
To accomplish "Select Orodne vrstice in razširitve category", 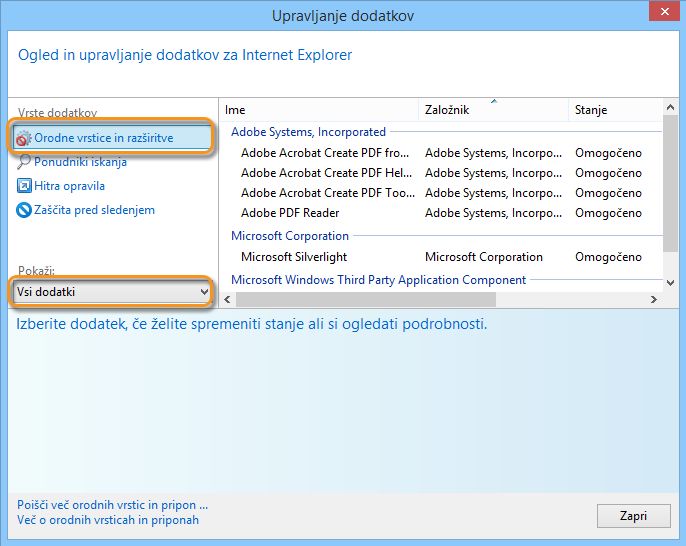I will [112, 138].
